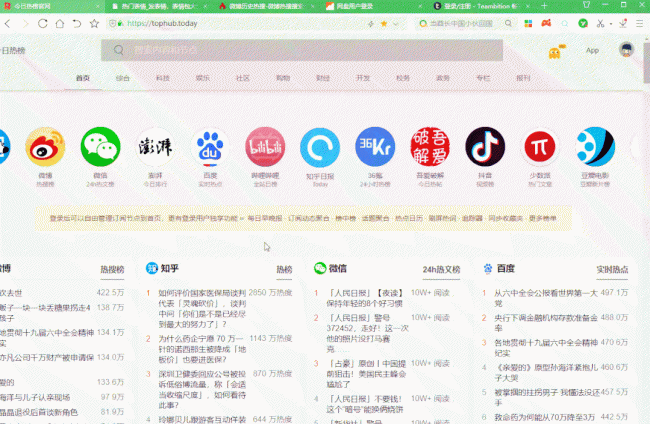
Task: Switch to the 科技 navigation tab
Action: (x=162, y=78)
